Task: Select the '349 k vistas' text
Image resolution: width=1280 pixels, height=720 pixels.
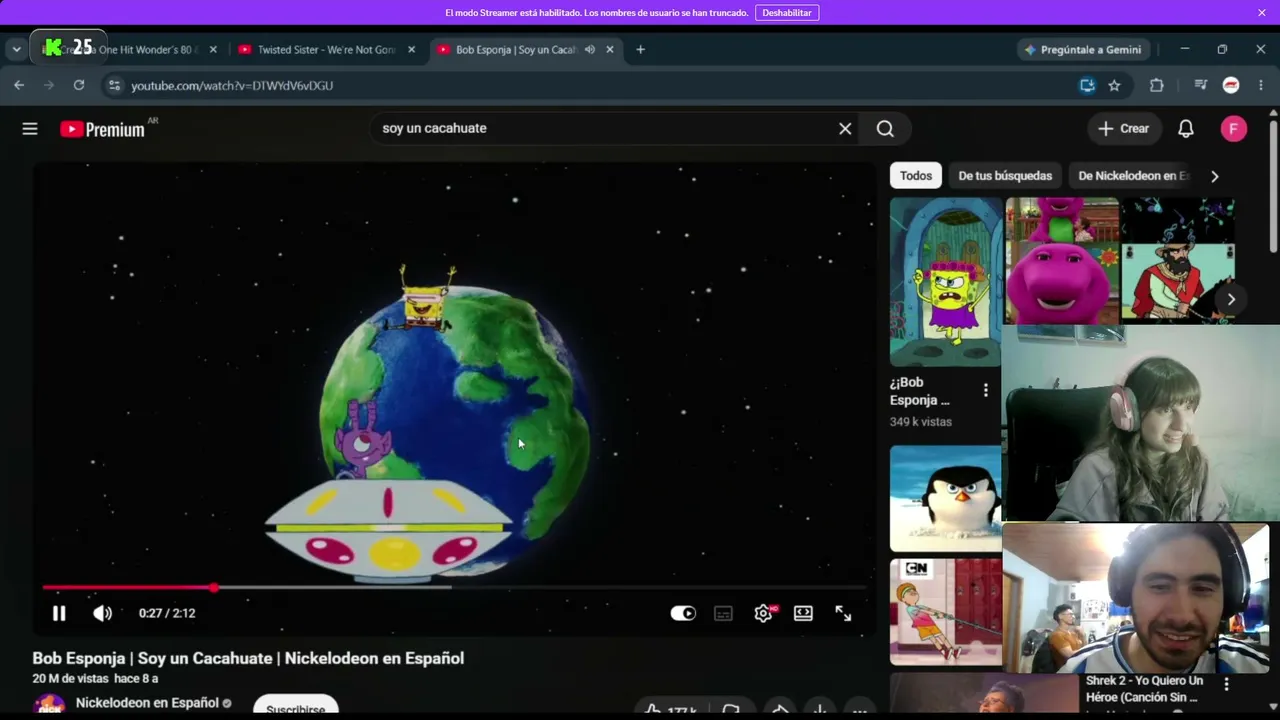Action: 921,422
